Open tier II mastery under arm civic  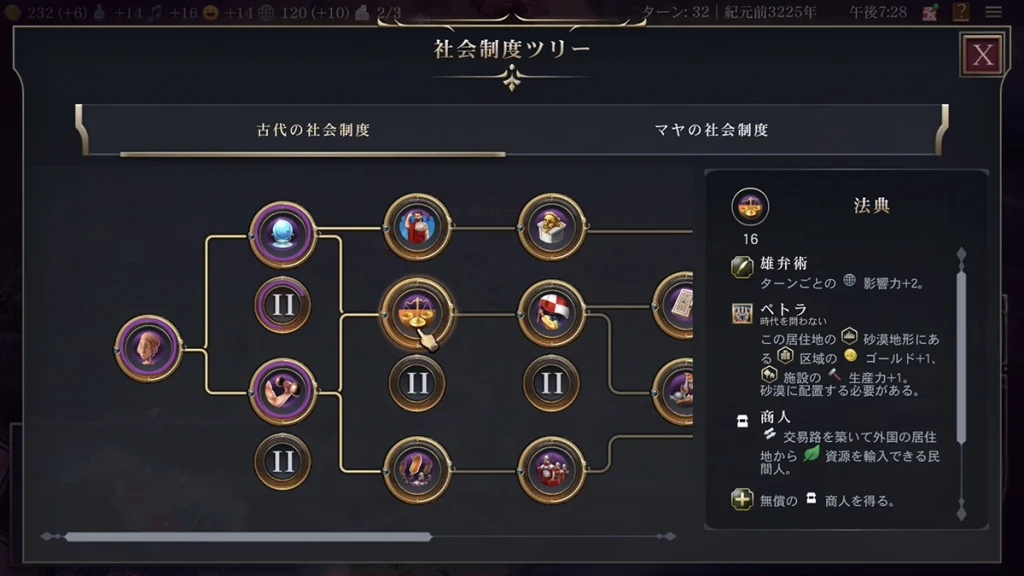(282, 461)
